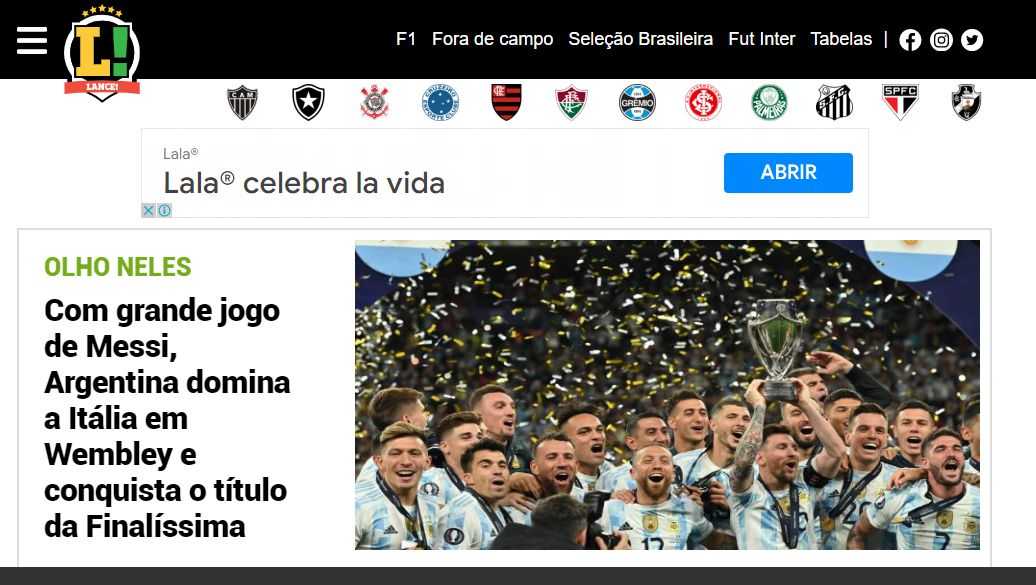The image size is (1036, 585).
Task: Open the Argentina trophy celebration photo
Action: point(667,395)
